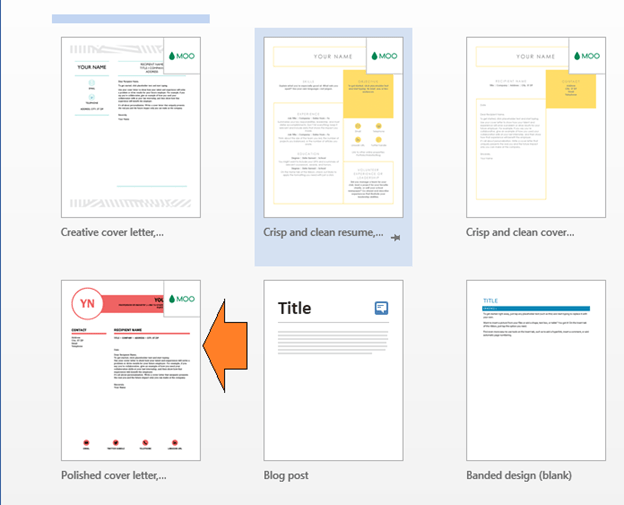Click MOO logo on Crisp and clean resume
Image resolution: width=624 pixels, height=505 pixels.
point(385,56)
